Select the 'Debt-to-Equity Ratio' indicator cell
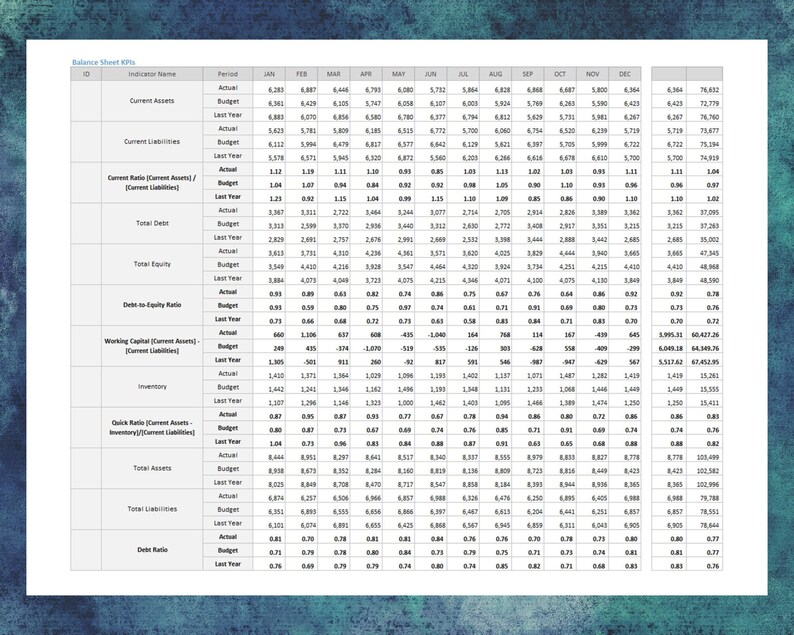The height and width of the screenshot is (635, 794). [x=152, y=305]
